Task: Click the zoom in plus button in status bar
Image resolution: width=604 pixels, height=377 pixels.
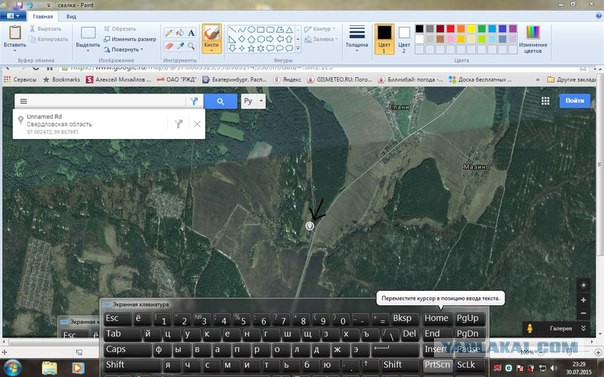Action: [x=598, y=352]
